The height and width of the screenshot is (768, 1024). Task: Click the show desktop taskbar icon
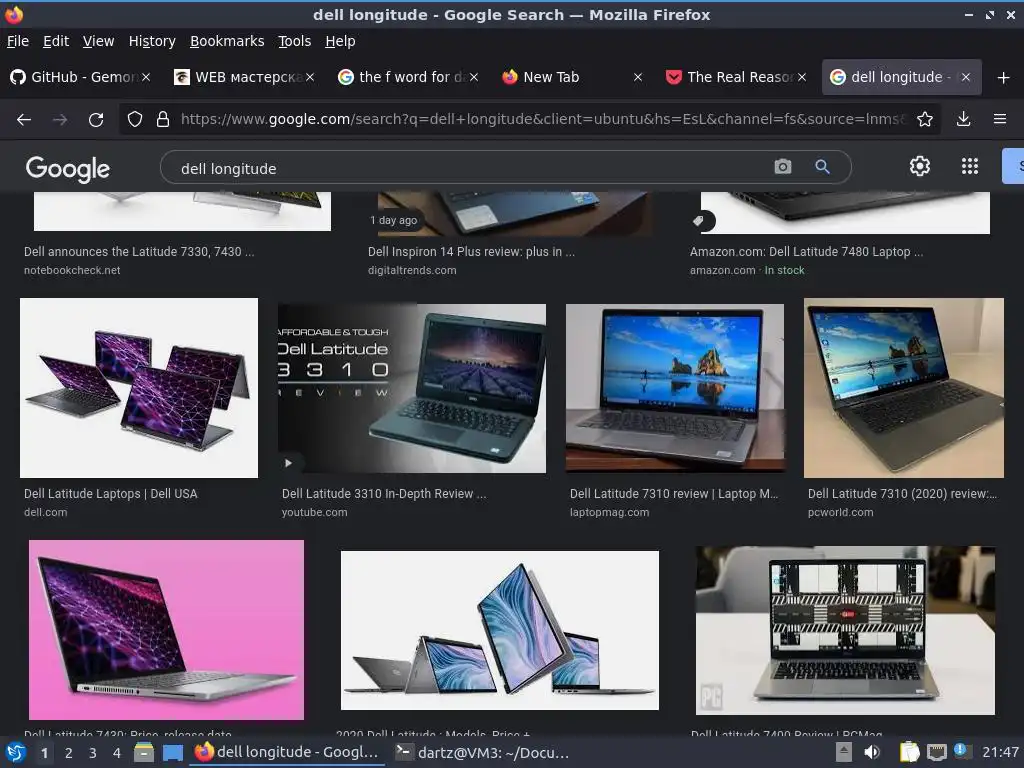[x=173, y=753]
